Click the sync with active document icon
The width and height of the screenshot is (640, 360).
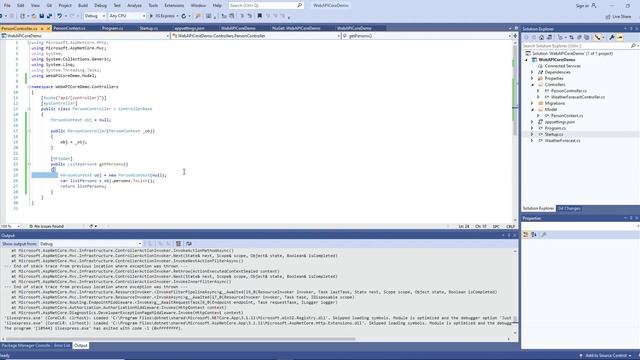click(571, 37)
